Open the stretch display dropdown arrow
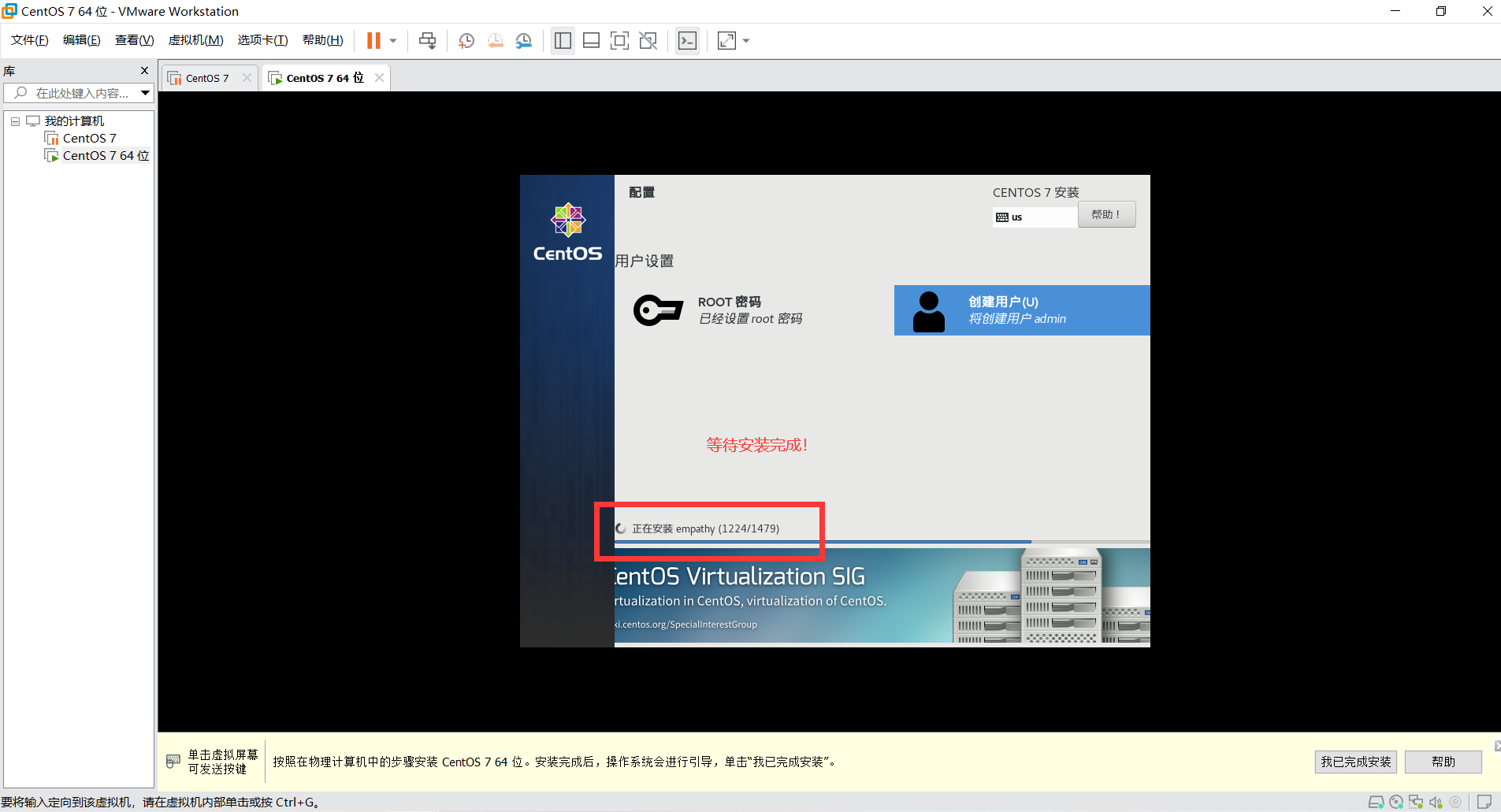The height and width of the screenshot is (812, 1501). coord(746,41)
